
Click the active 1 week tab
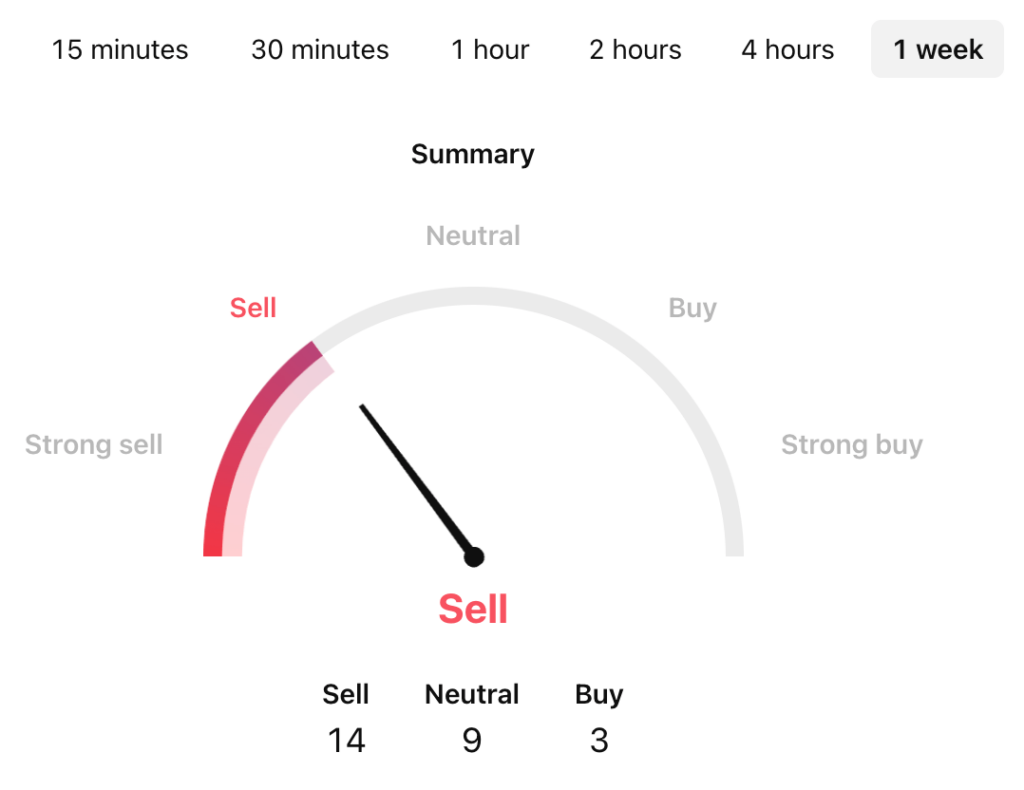click(938, 49)
